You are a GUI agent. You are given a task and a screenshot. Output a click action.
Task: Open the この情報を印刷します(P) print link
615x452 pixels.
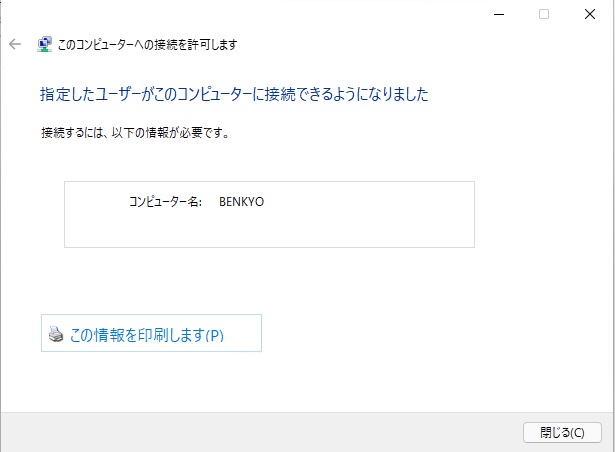pos(151,333)
